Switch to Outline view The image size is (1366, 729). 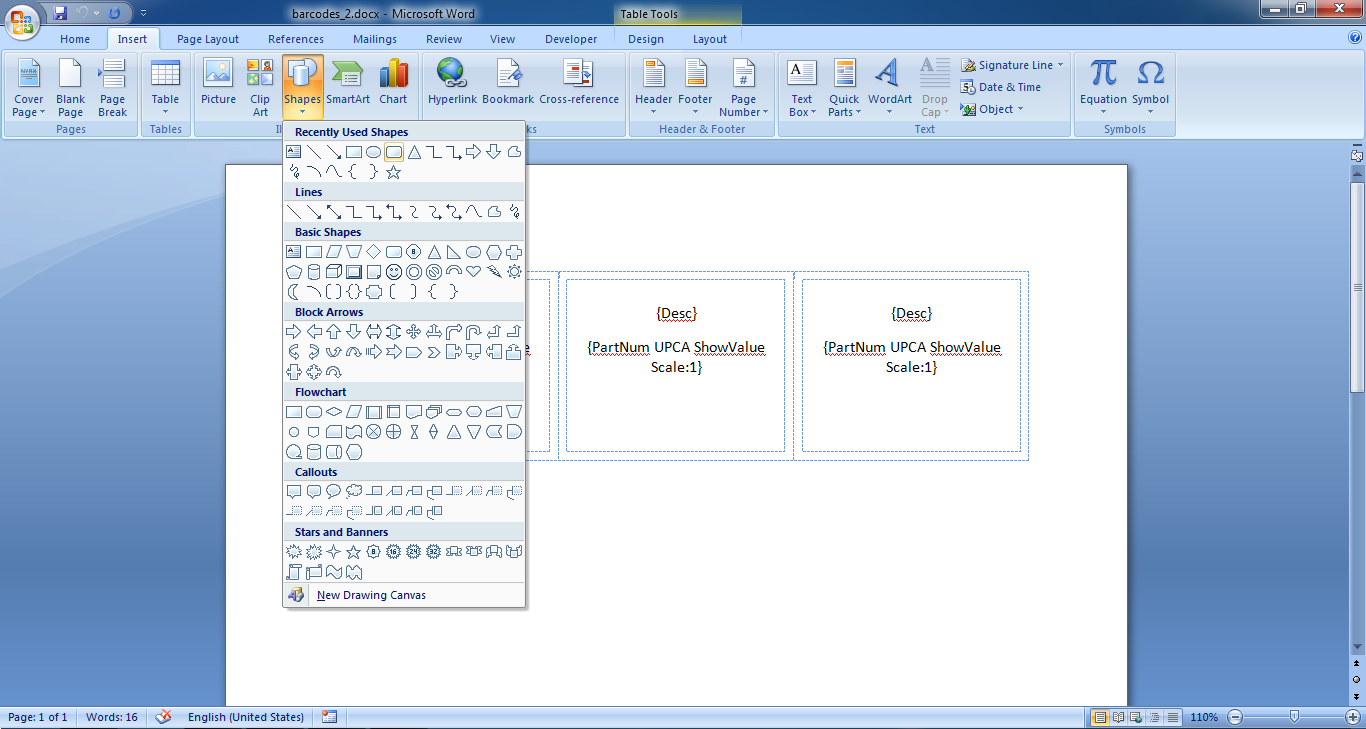coord(1154,717)
